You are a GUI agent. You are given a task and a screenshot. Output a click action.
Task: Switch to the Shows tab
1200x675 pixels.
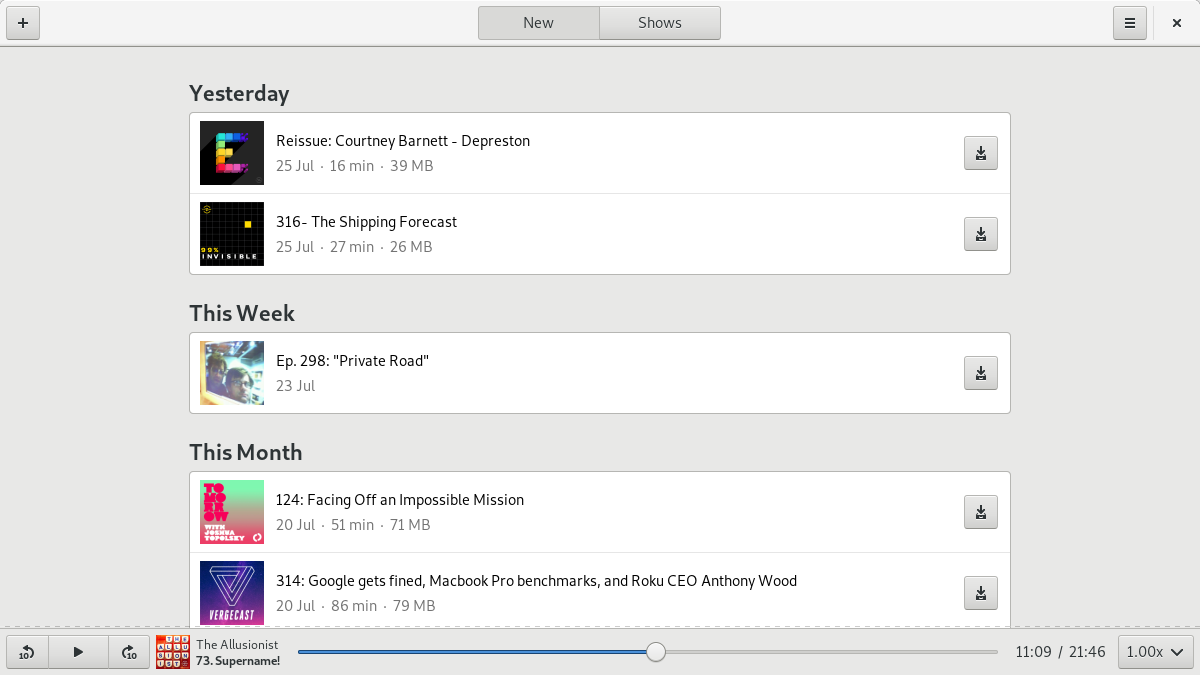660,23
